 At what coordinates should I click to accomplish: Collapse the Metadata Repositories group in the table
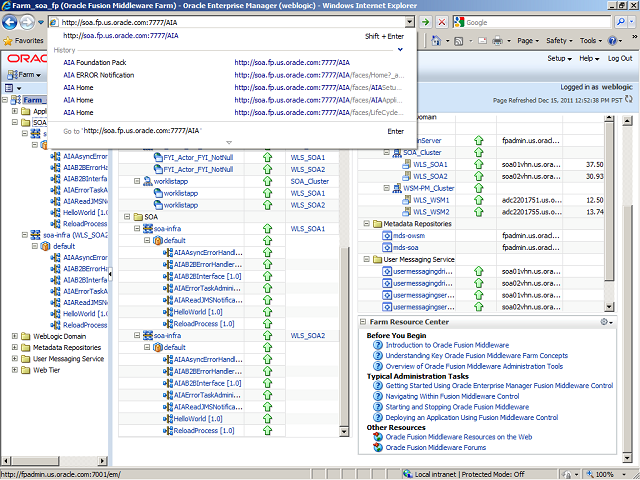pos(365,223)
